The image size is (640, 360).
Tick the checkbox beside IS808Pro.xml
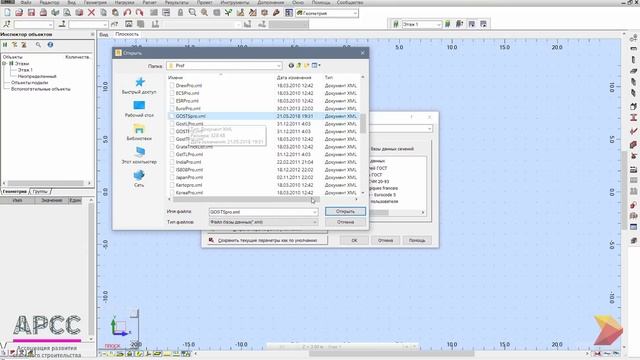(172, 169)
